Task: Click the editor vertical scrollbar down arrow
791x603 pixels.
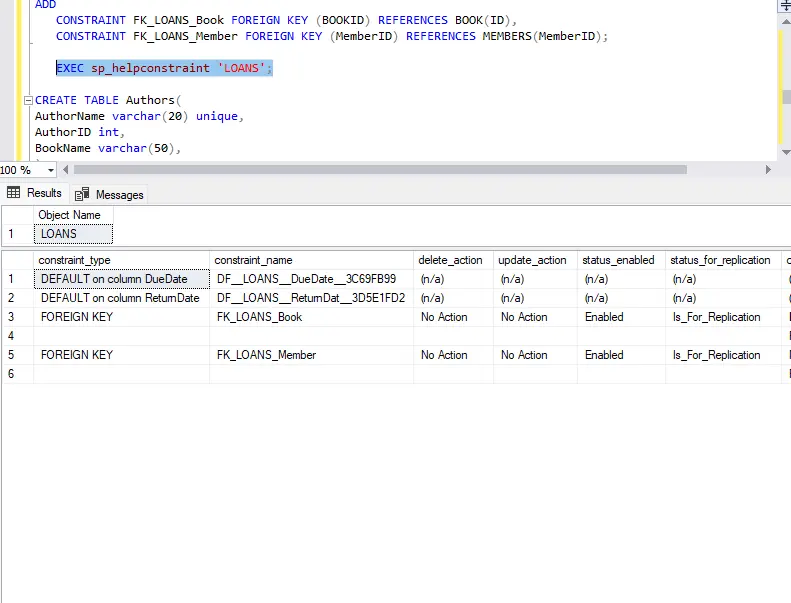Action: (x=786, y=152)
